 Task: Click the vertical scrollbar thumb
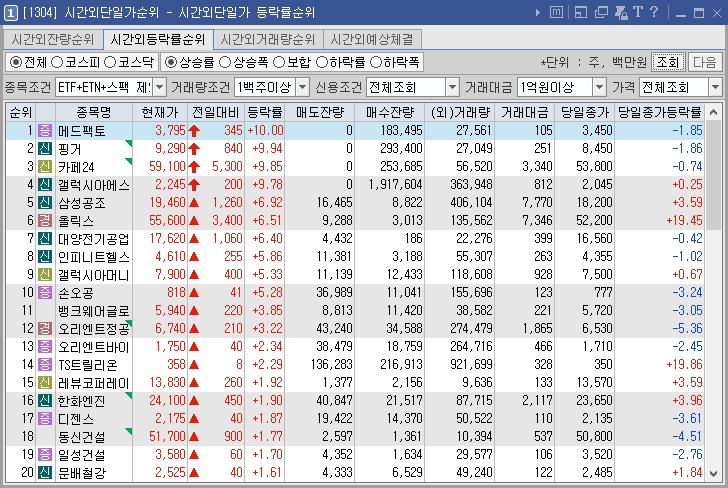(714, 175)
